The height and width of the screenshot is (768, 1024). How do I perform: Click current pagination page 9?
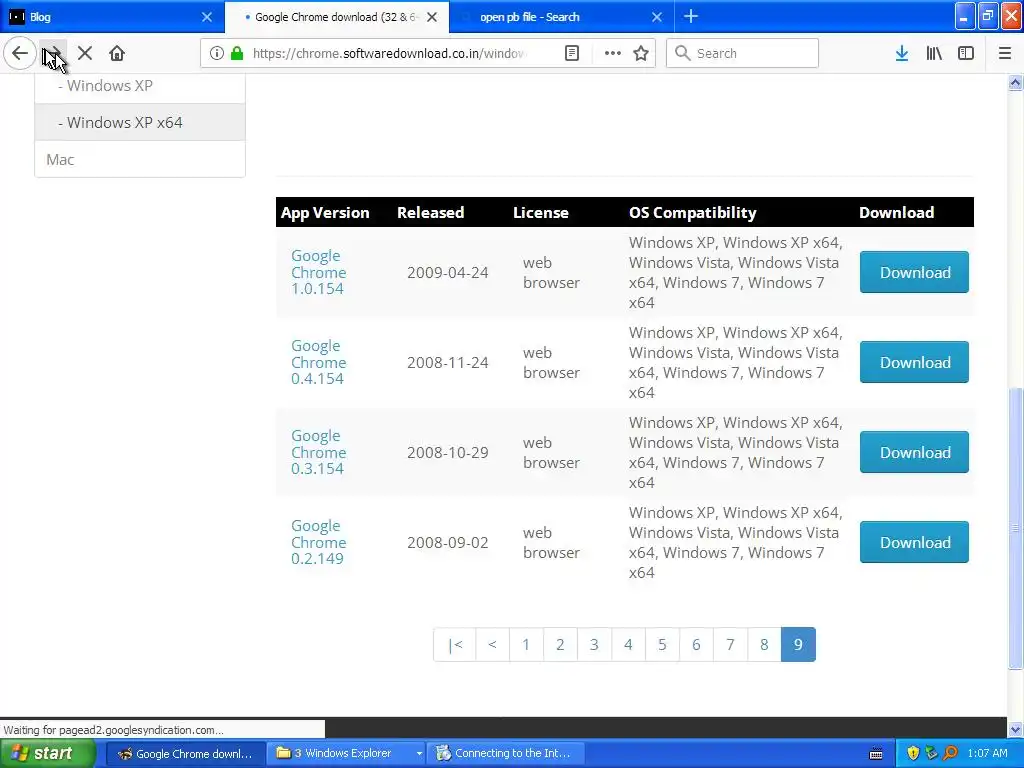[798, 645]
